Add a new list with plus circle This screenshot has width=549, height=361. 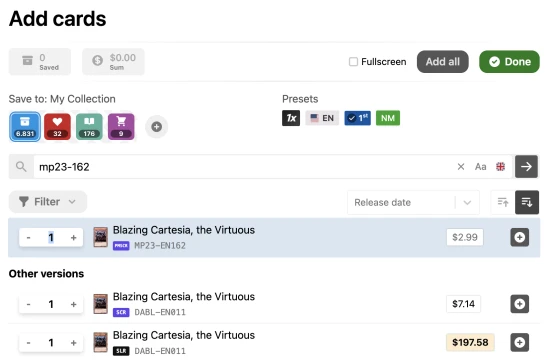coord(157,126)
